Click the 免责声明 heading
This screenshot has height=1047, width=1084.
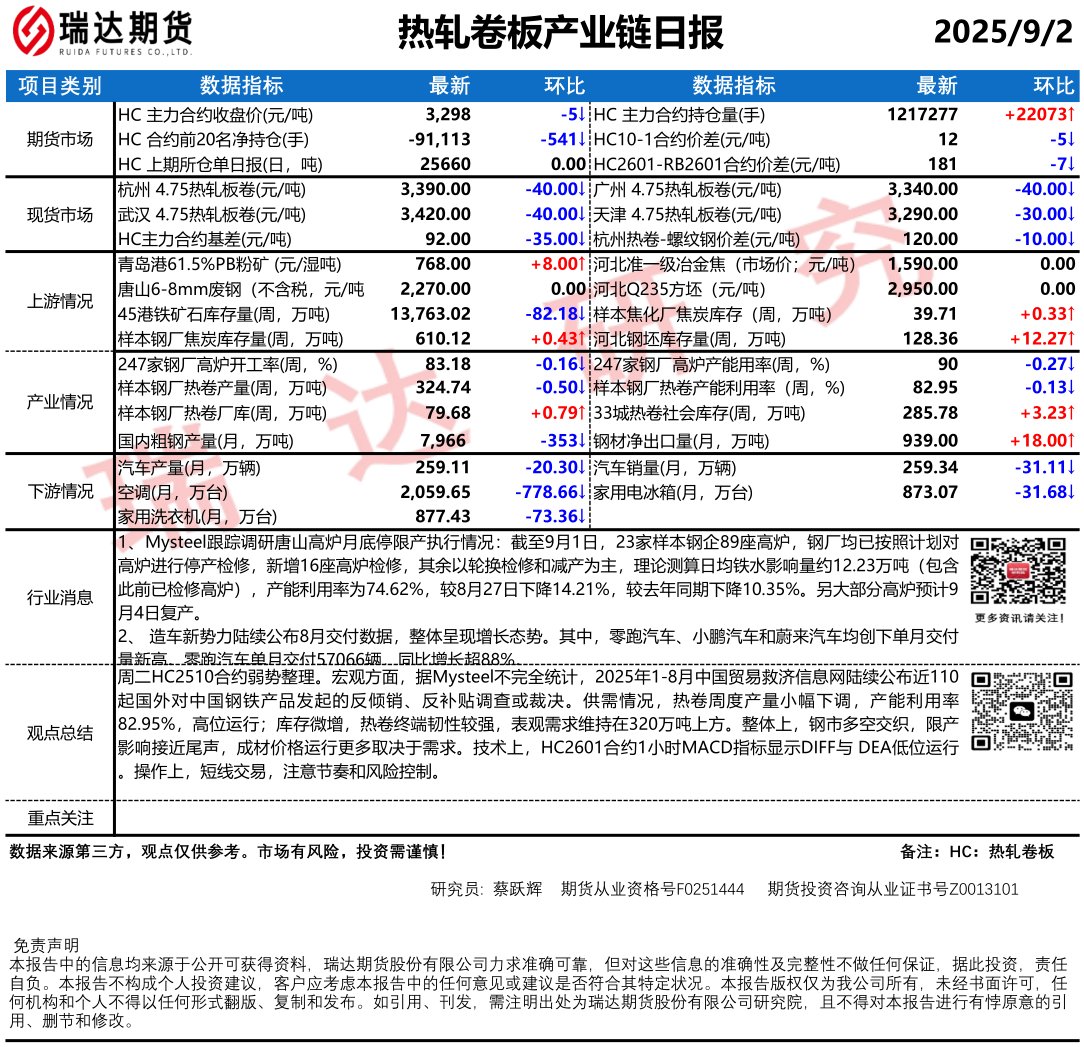[45, 945]
